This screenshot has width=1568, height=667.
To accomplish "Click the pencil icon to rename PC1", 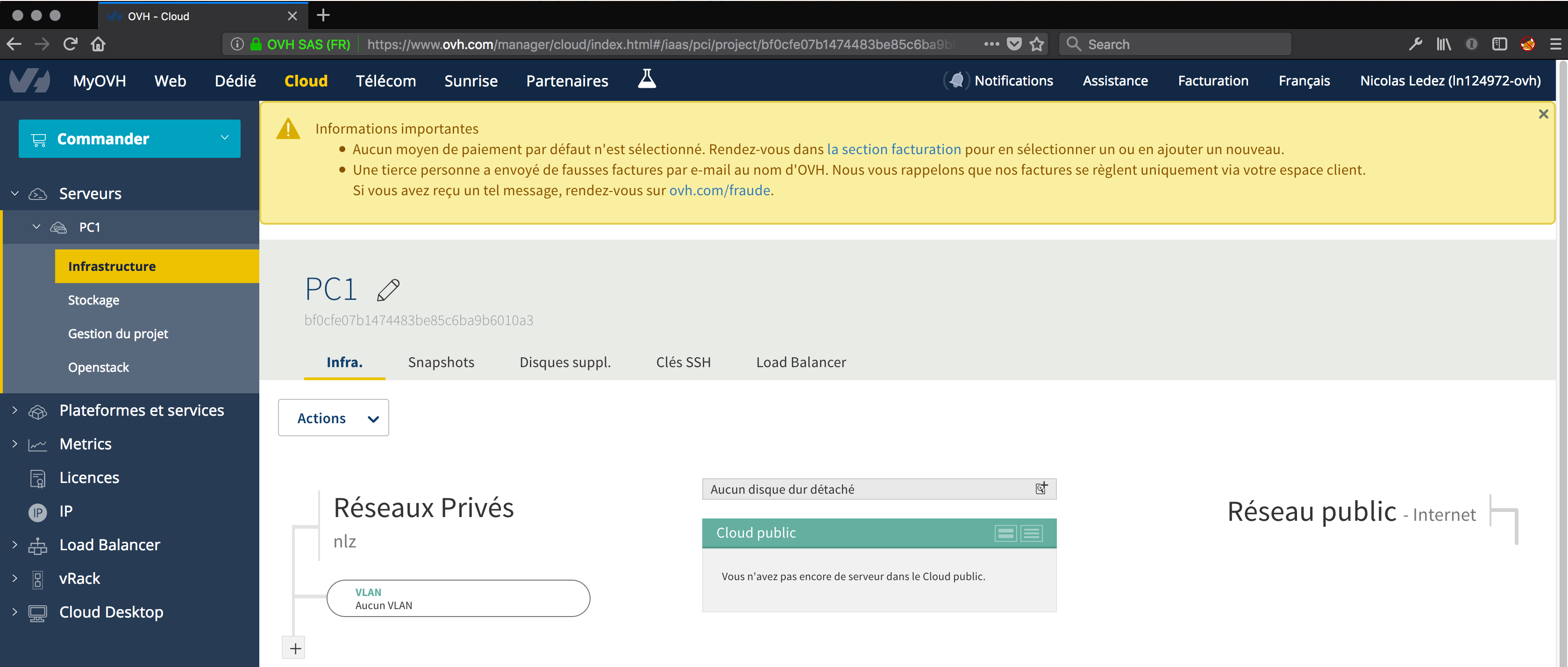I will [388, 290].
